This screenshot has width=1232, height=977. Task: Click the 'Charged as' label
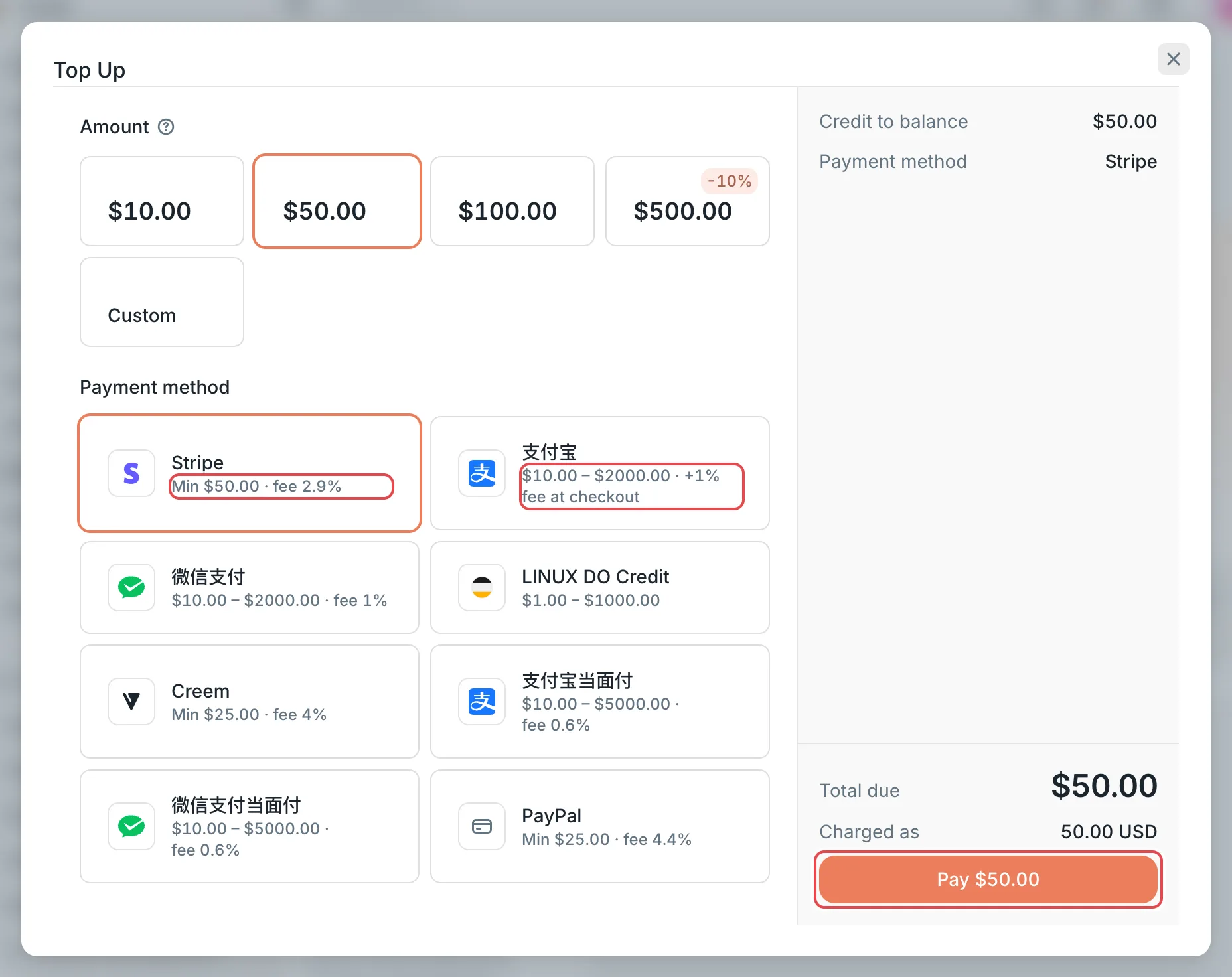tap(869, 832)
